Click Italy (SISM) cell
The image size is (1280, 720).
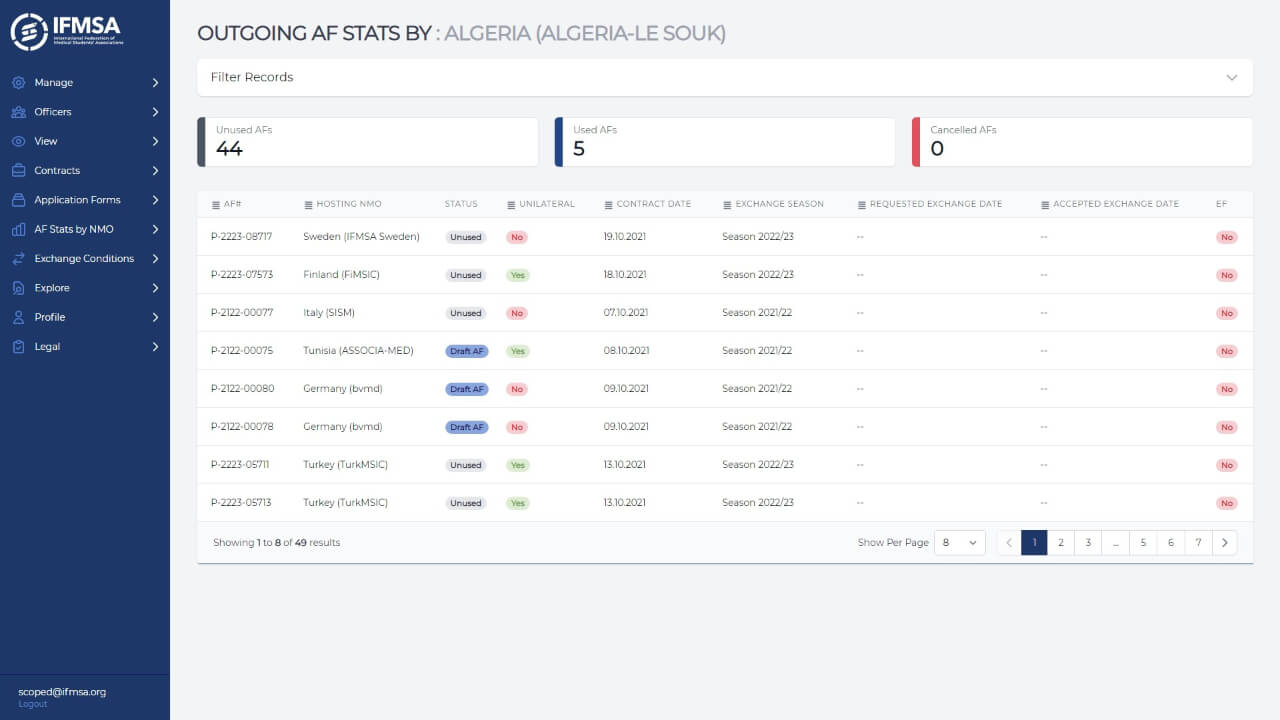pyautogui.click(x=329, y=313)
